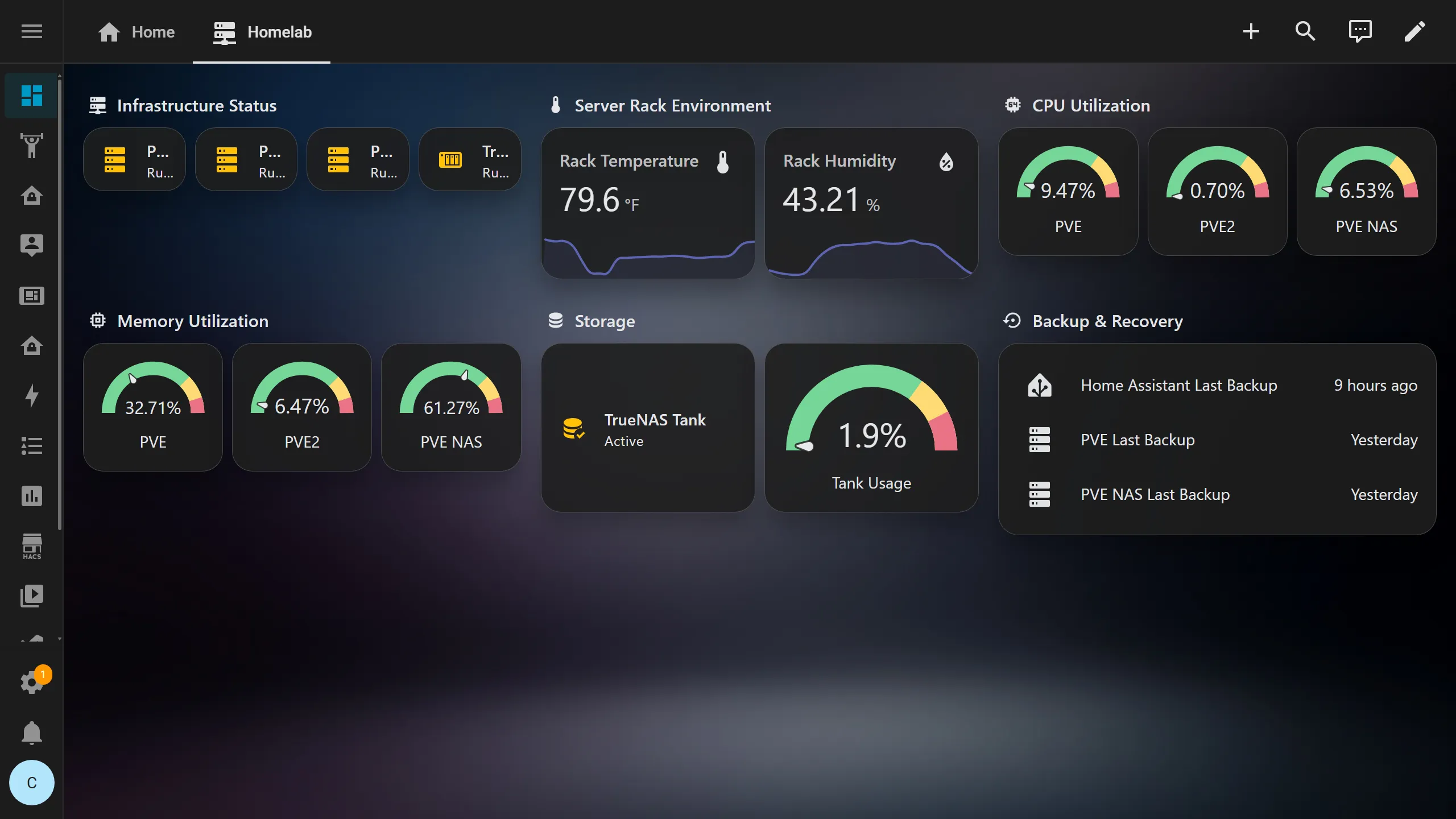Open the to-do list sidebar icon
The height and width of the screenshot is (819, 1456).
[31, 446]
